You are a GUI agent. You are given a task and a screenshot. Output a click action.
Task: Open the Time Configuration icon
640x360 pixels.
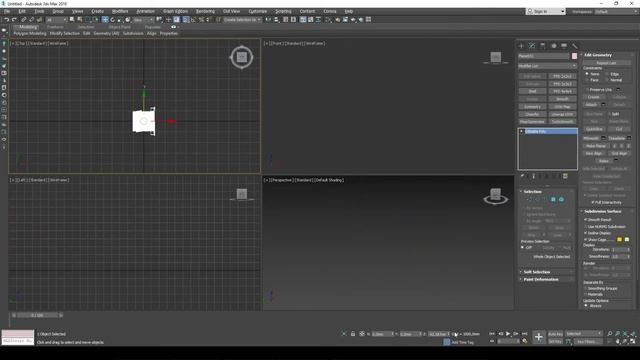(x=525, y=341)
